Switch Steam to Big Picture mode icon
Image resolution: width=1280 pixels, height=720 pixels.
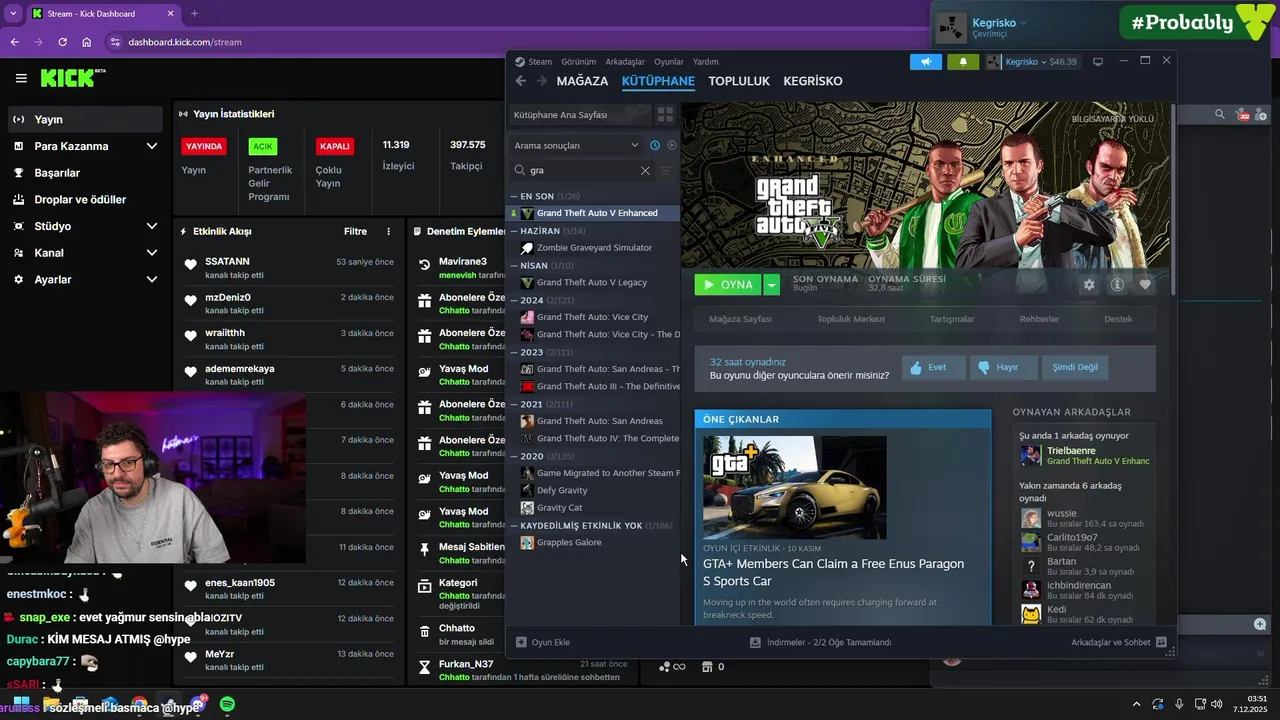click(x=1098, y=62)
